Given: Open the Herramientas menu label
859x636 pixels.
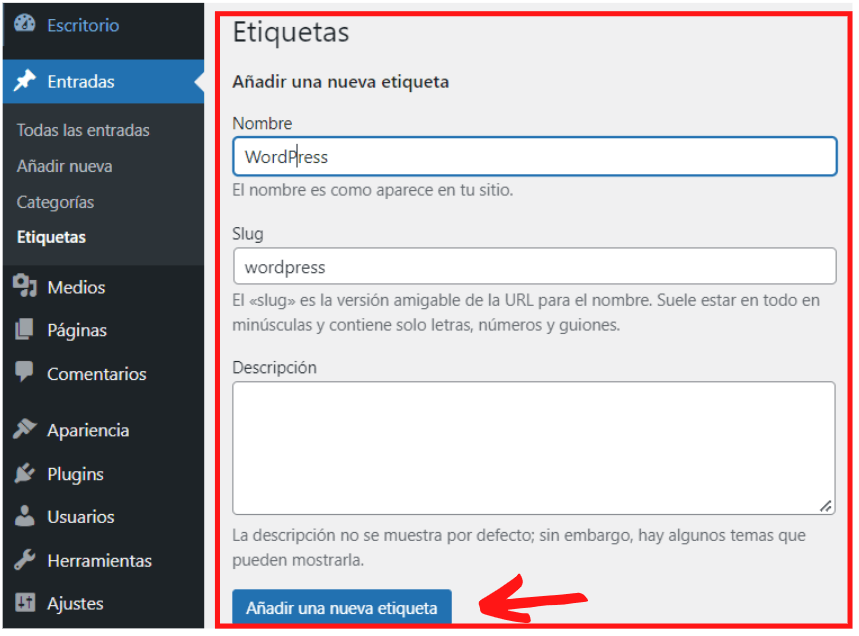Looking at the screenshot, I should point(100,561).
